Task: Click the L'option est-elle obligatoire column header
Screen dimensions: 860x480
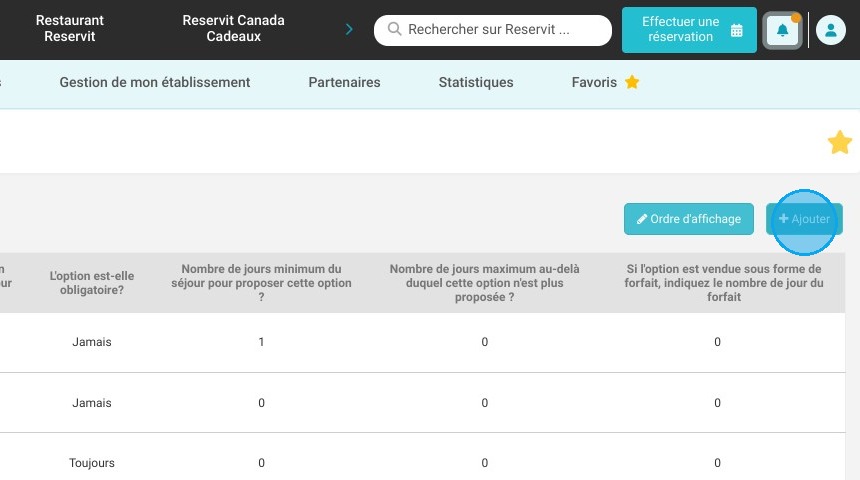Action: tap(92, 283)
